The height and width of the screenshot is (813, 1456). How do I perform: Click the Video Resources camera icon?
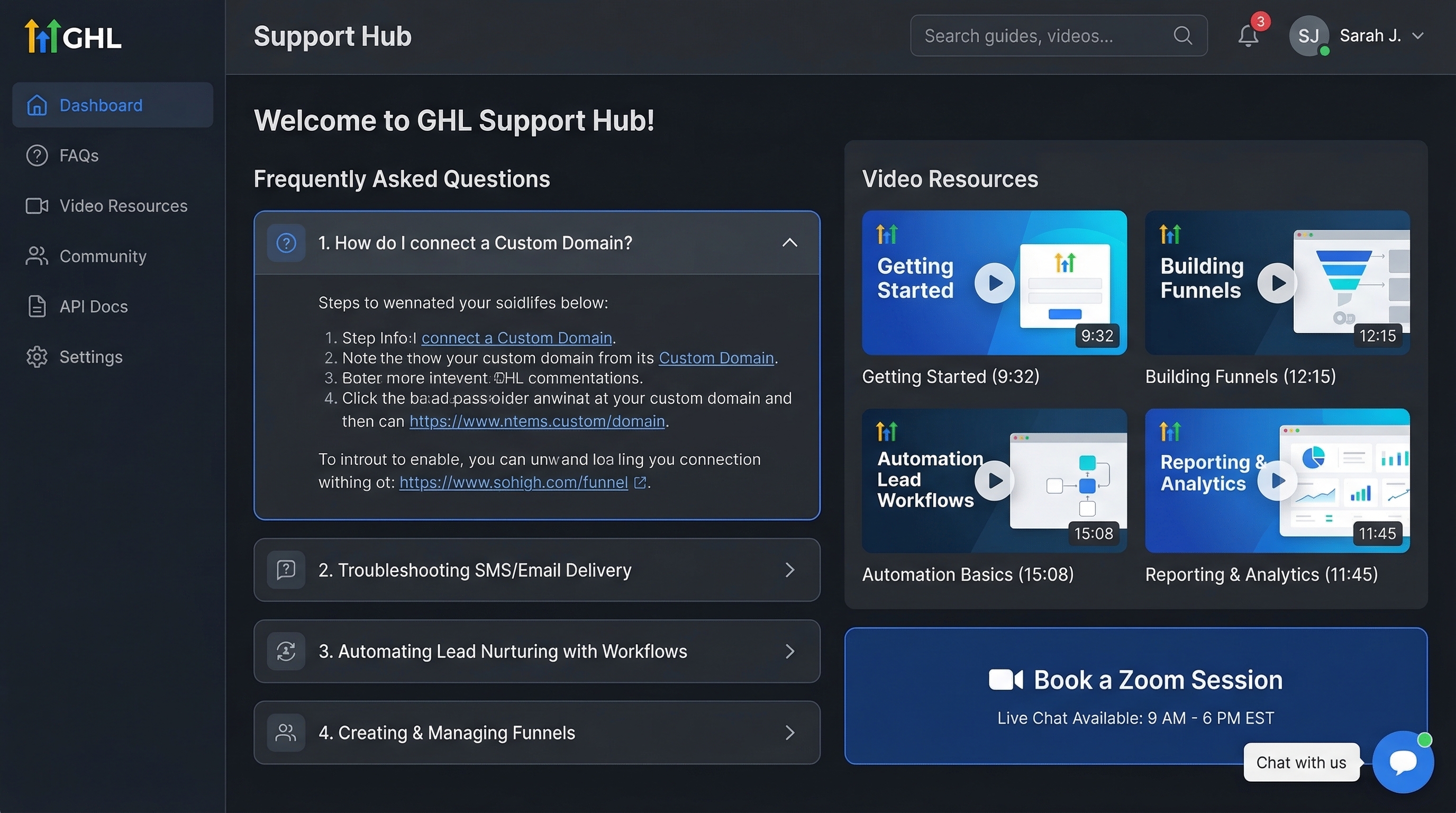coord(37,206)
